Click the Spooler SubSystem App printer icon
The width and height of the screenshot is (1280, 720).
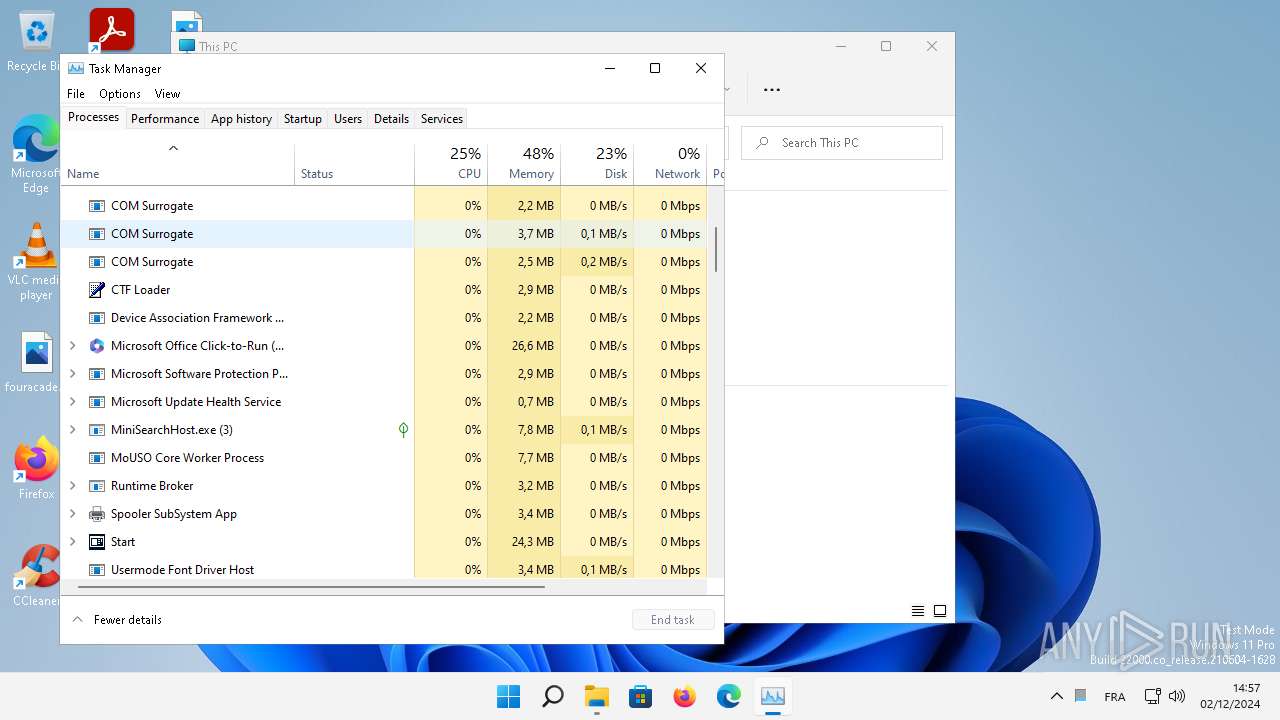[97, 514]
